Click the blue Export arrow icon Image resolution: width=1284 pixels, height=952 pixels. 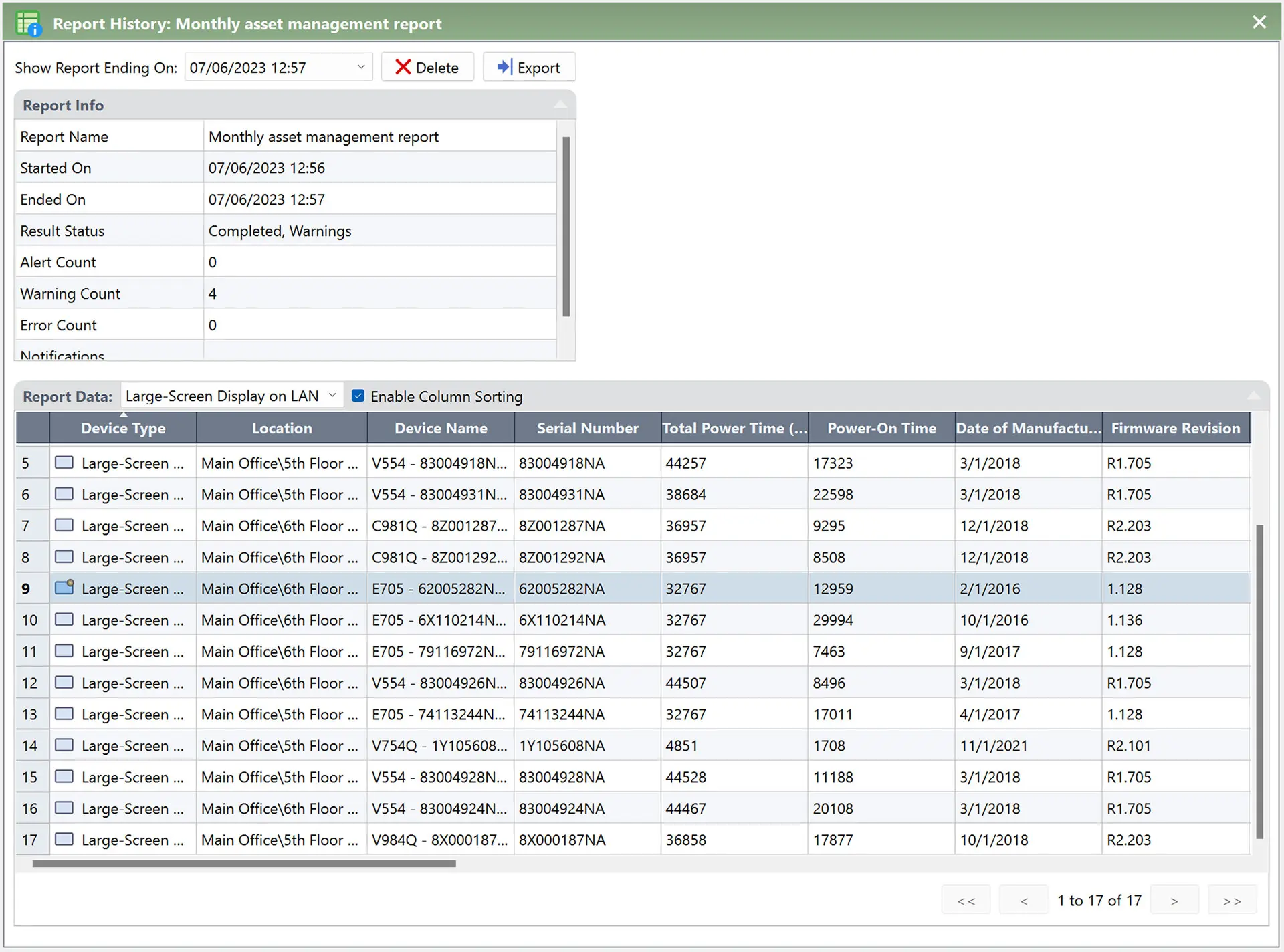(x=504, y=67)
